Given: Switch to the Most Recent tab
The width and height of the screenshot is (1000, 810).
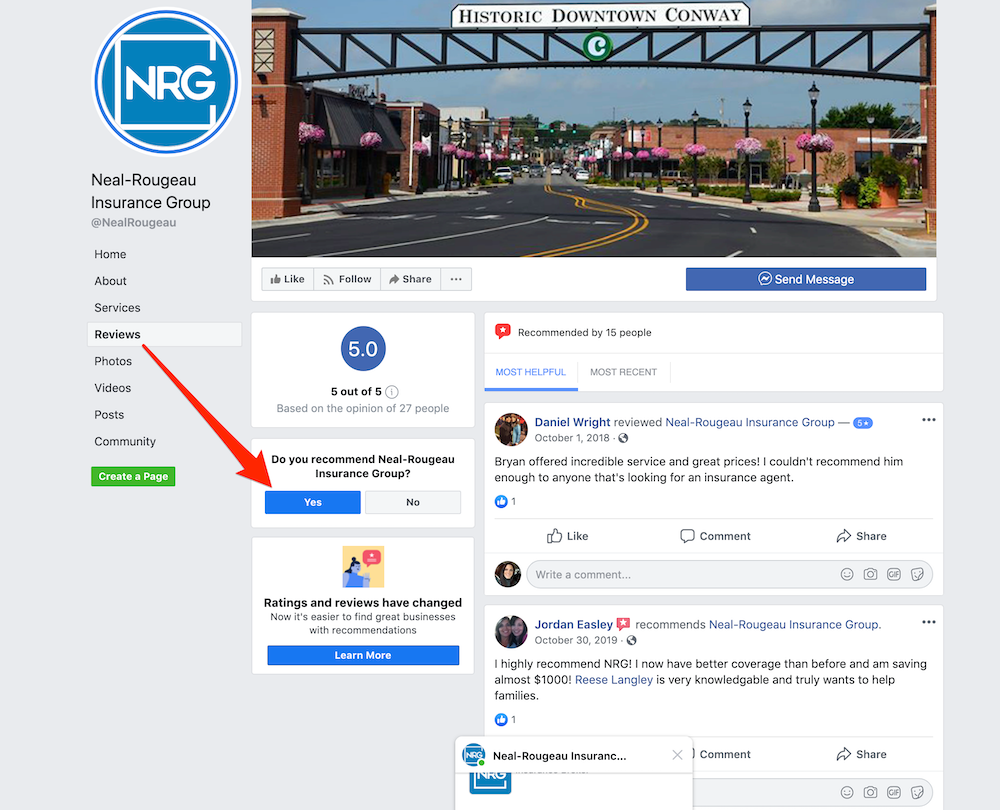Looking at the screenshot, I should tap(623, 372).
